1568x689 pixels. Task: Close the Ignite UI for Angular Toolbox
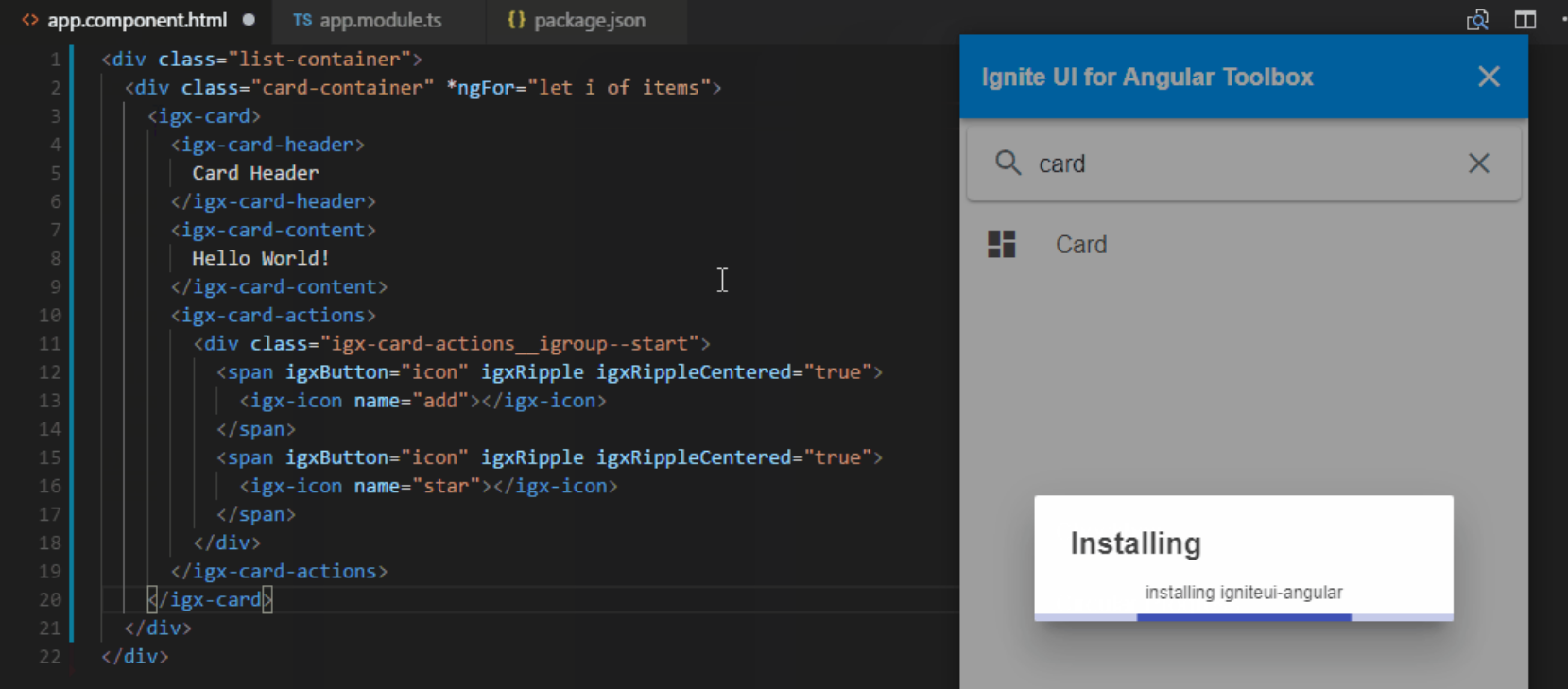pyautogui.click(x=1489, y=77)
